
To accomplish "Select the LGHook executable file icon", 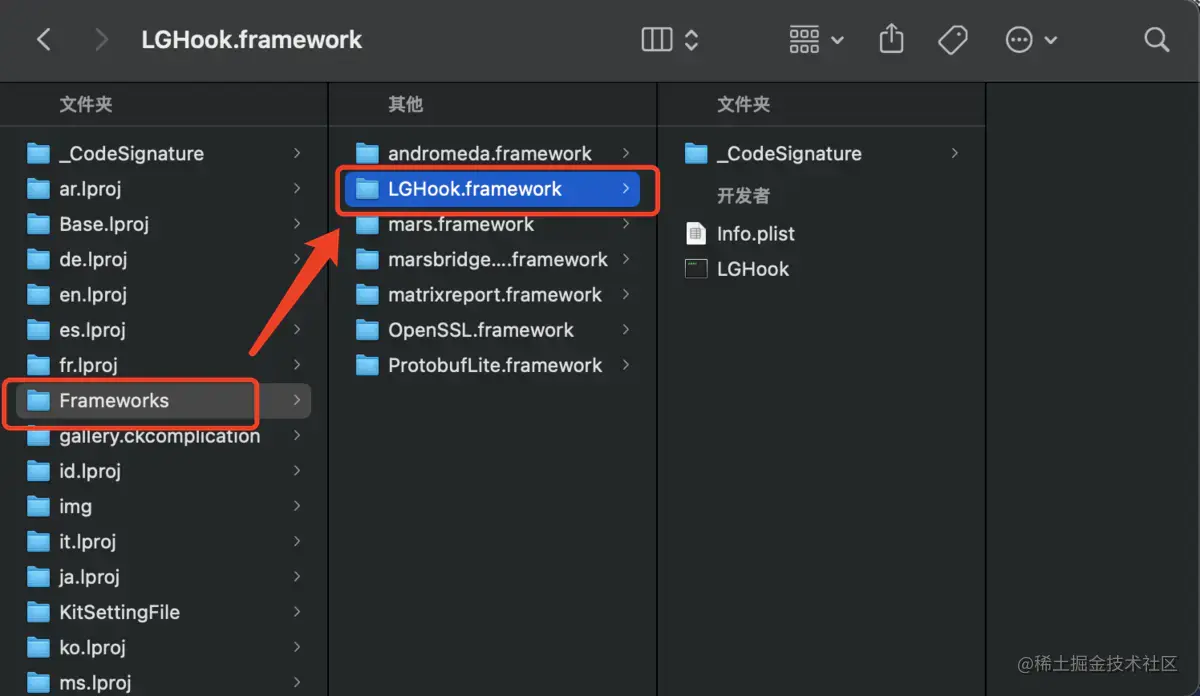I will pos(696,269).
